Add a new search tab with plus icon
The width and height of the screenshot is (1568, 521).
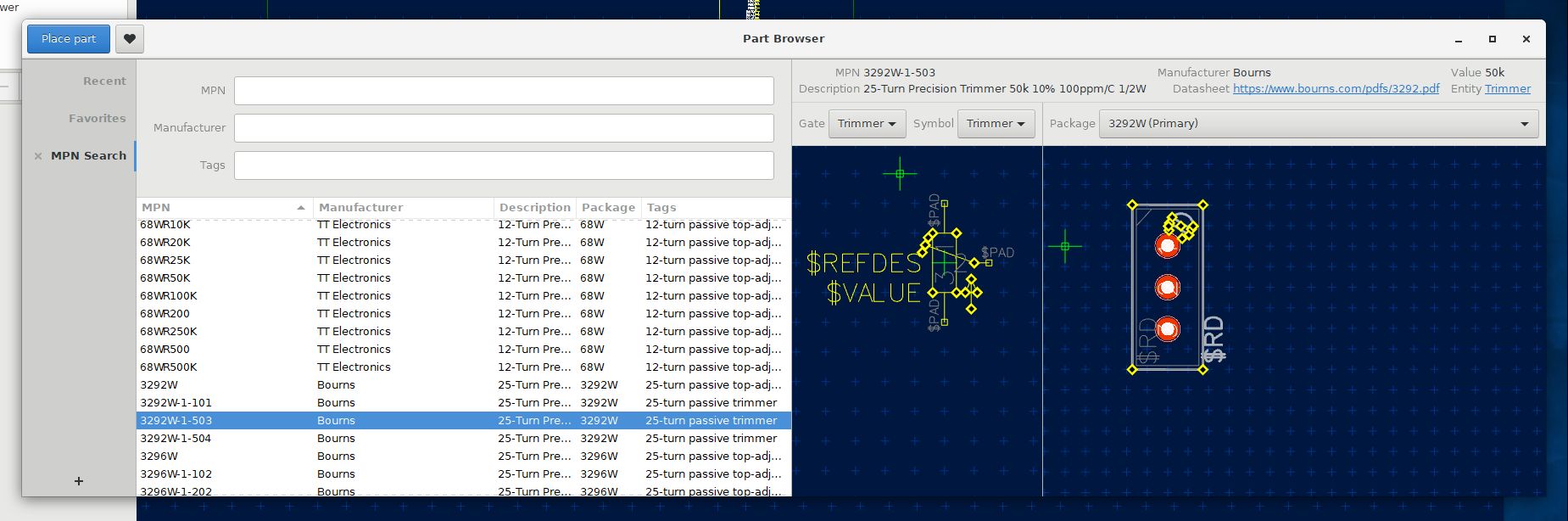point(79,481)
